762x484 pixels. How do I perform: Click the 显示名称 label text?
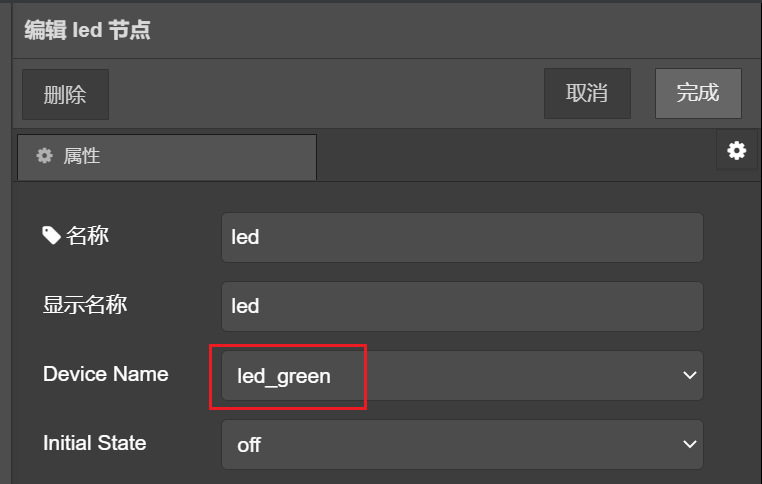click(x=85, y=305)
